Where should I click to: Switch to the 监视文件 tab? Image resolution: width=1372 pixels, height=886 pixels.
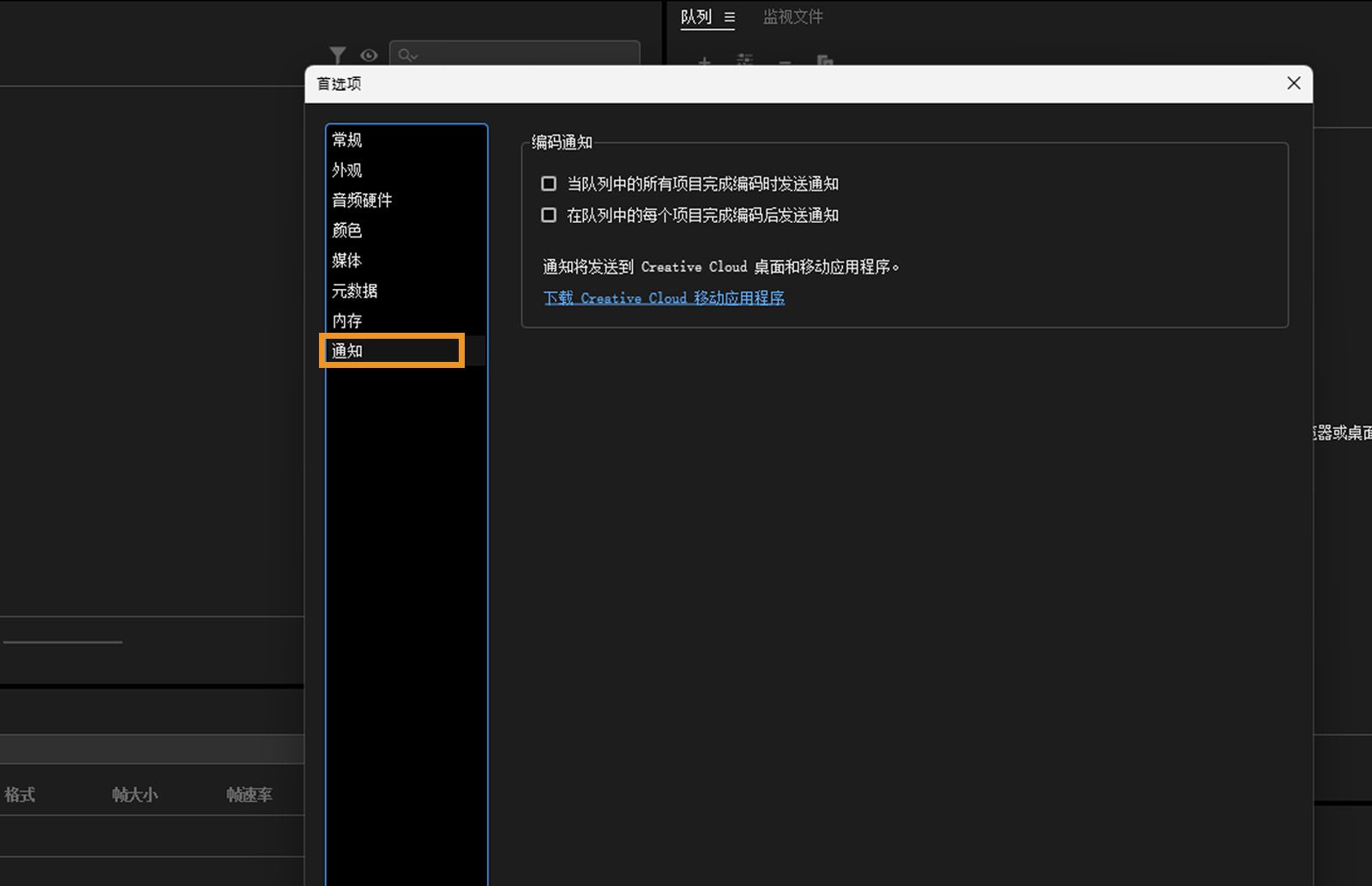pyautogui.click(x=791, y=17)
